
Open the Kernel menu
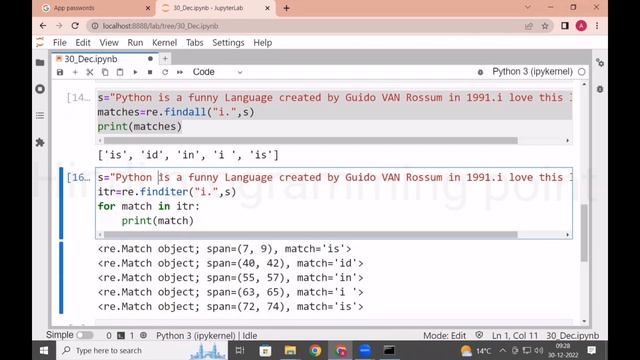pyautogui.click(x=164, y=42)
